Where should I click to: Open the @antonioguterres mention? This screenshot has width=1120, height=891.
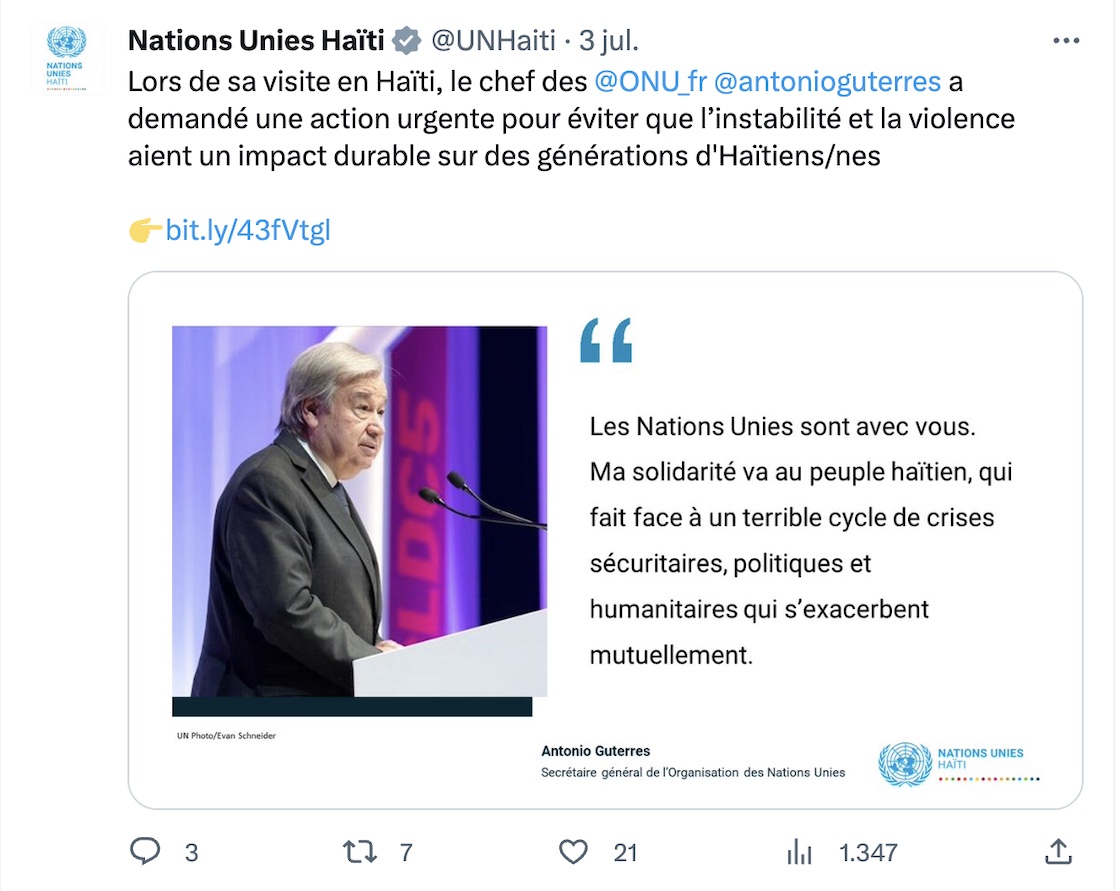click(x=827, y=80)
